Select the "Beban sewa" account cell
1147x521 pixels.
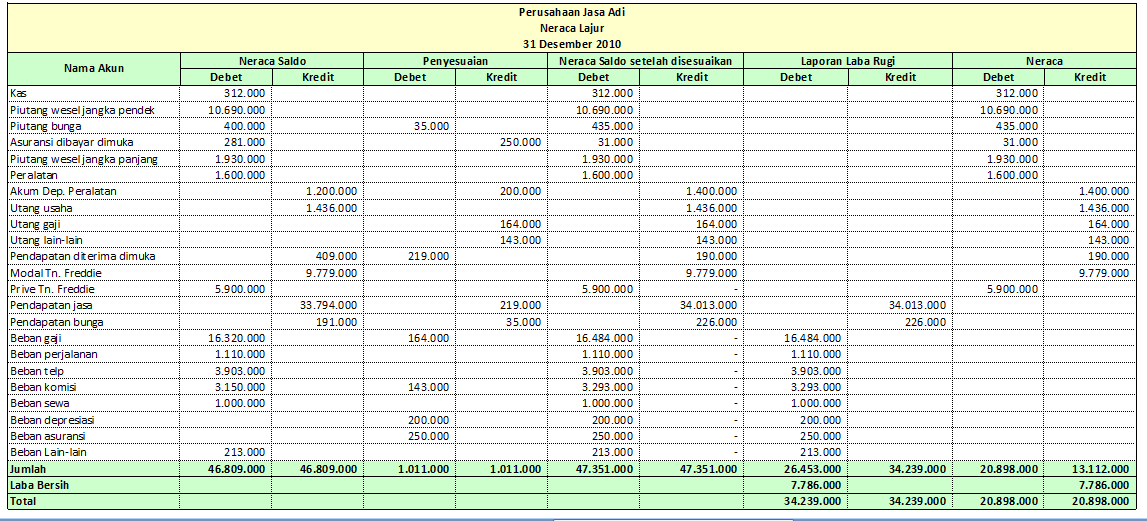pos(94,403)
